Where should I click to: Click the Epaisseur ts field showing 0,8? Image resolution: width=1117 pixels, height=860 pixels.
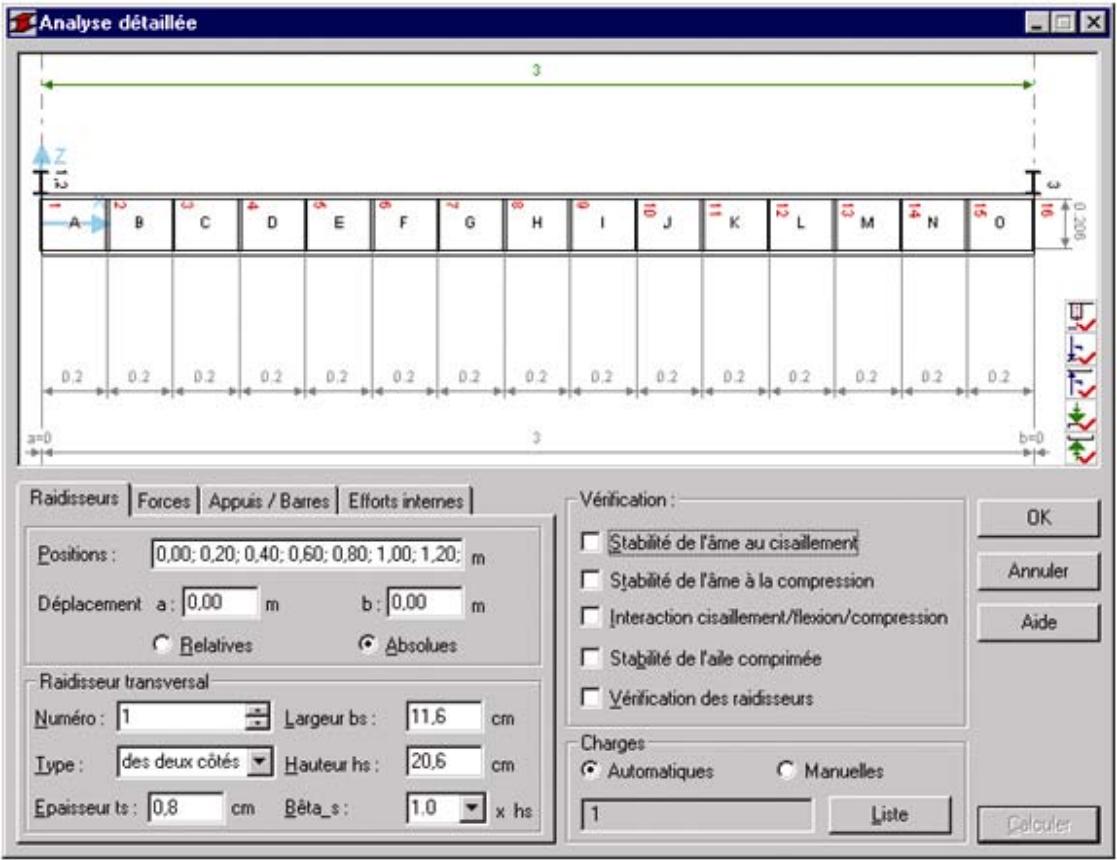(185, 808)
